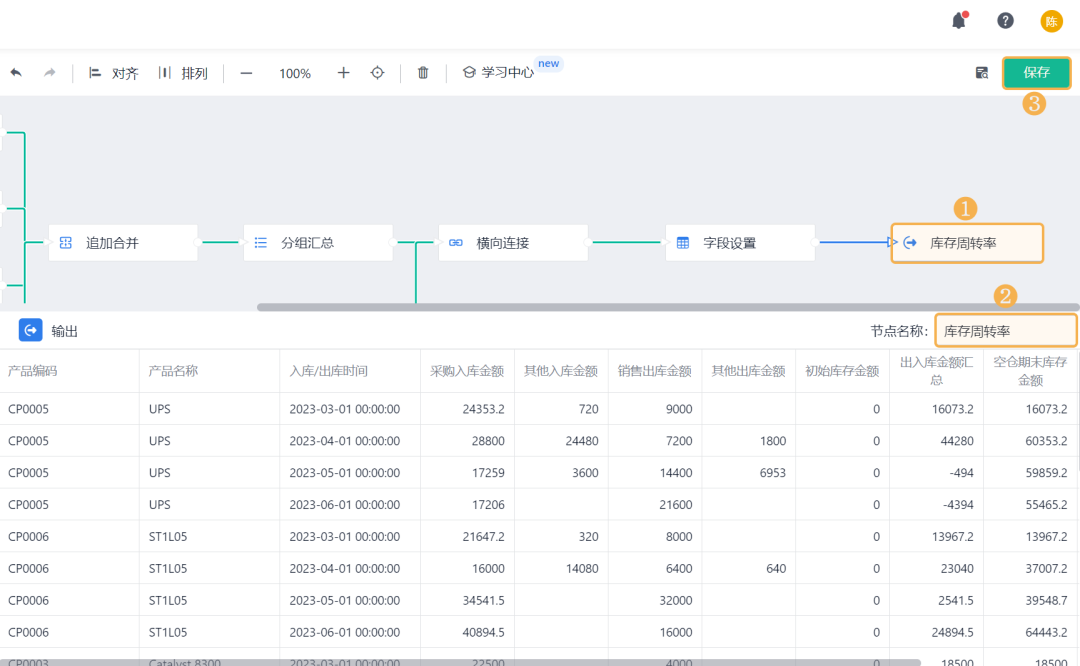This screenshot has height=666, width=1080.
Task: Click the redo arrow icon
Action: (x=49, y=73)
